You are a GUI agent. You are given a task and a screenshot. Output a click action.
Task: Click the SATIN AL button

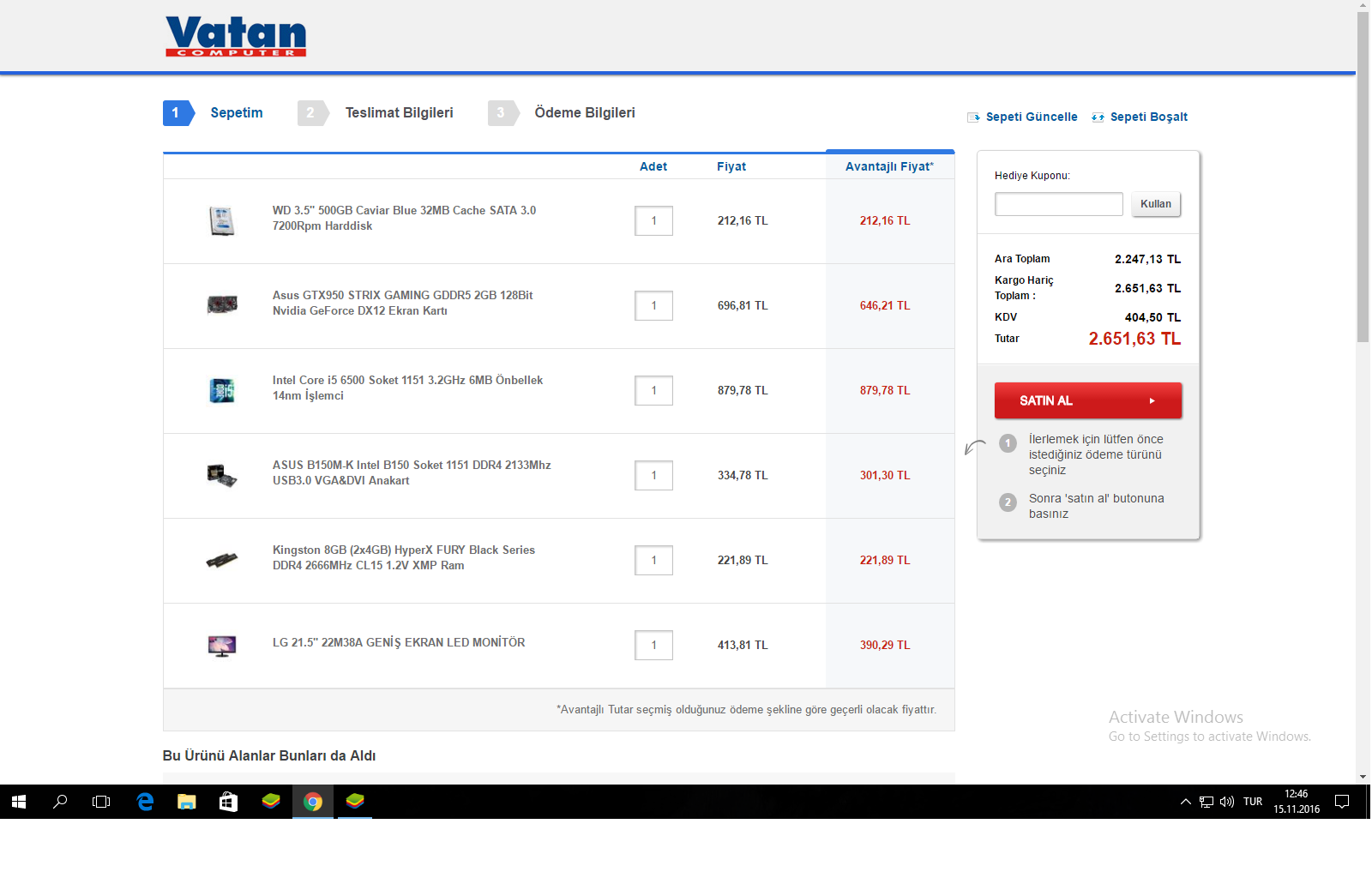[x=1088, y=400]
